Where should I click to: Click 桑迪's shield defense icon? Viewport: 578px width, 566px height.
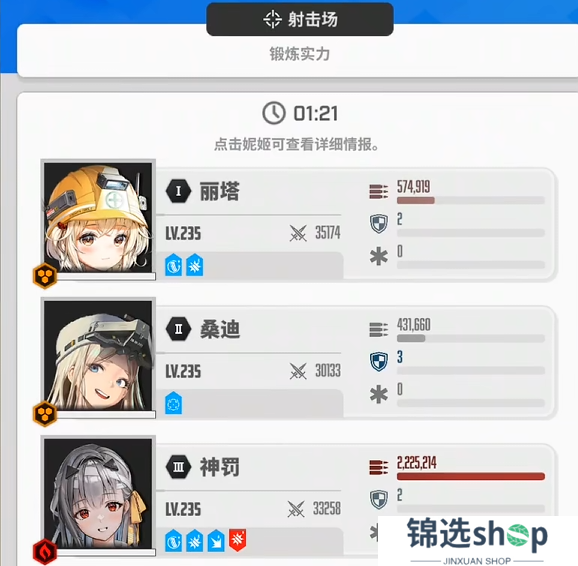379,361
